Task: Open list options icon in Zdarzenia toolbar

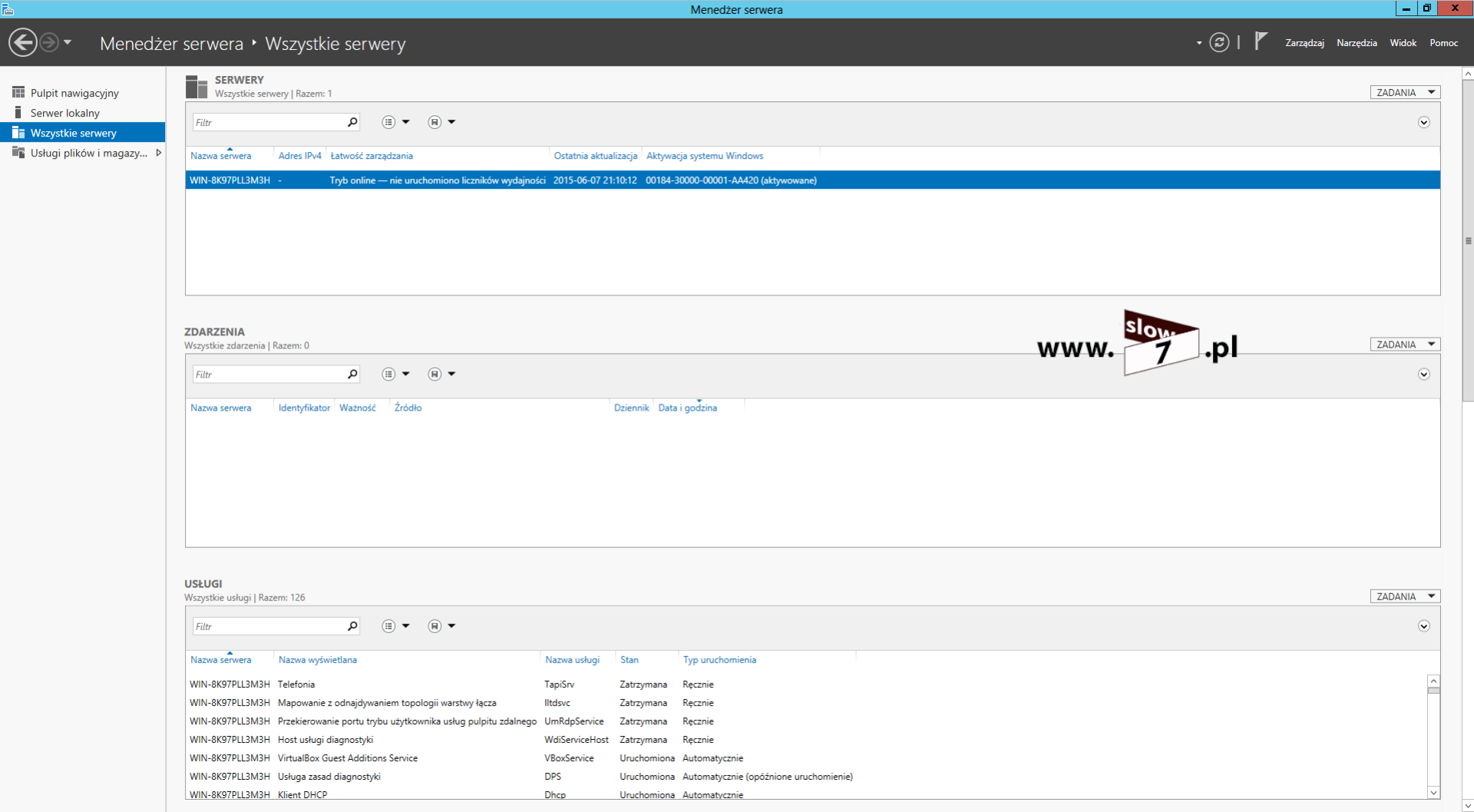Action: [x=389, y=375]
